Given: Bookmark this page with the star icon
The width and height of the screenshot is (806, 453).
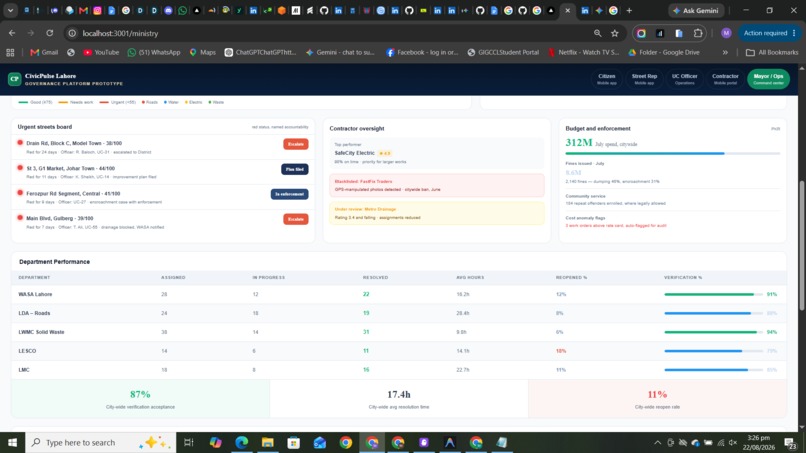Looking at the screenshot, I should pyautogui.click(x=615, y=33).
